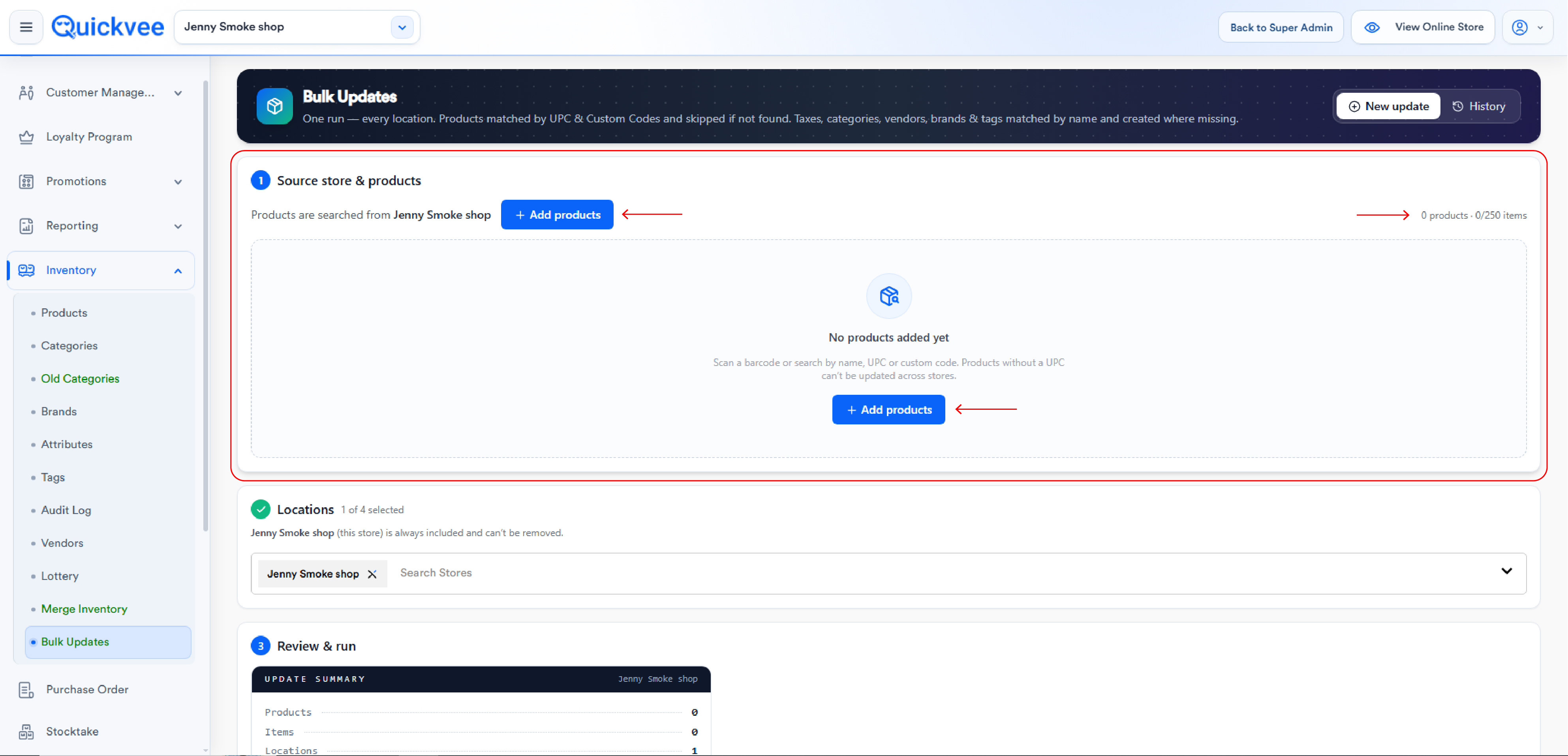Click the Inventory icon
Image resolution: width=1568 pixels, height=756 pixels.
tap(26, 270)
